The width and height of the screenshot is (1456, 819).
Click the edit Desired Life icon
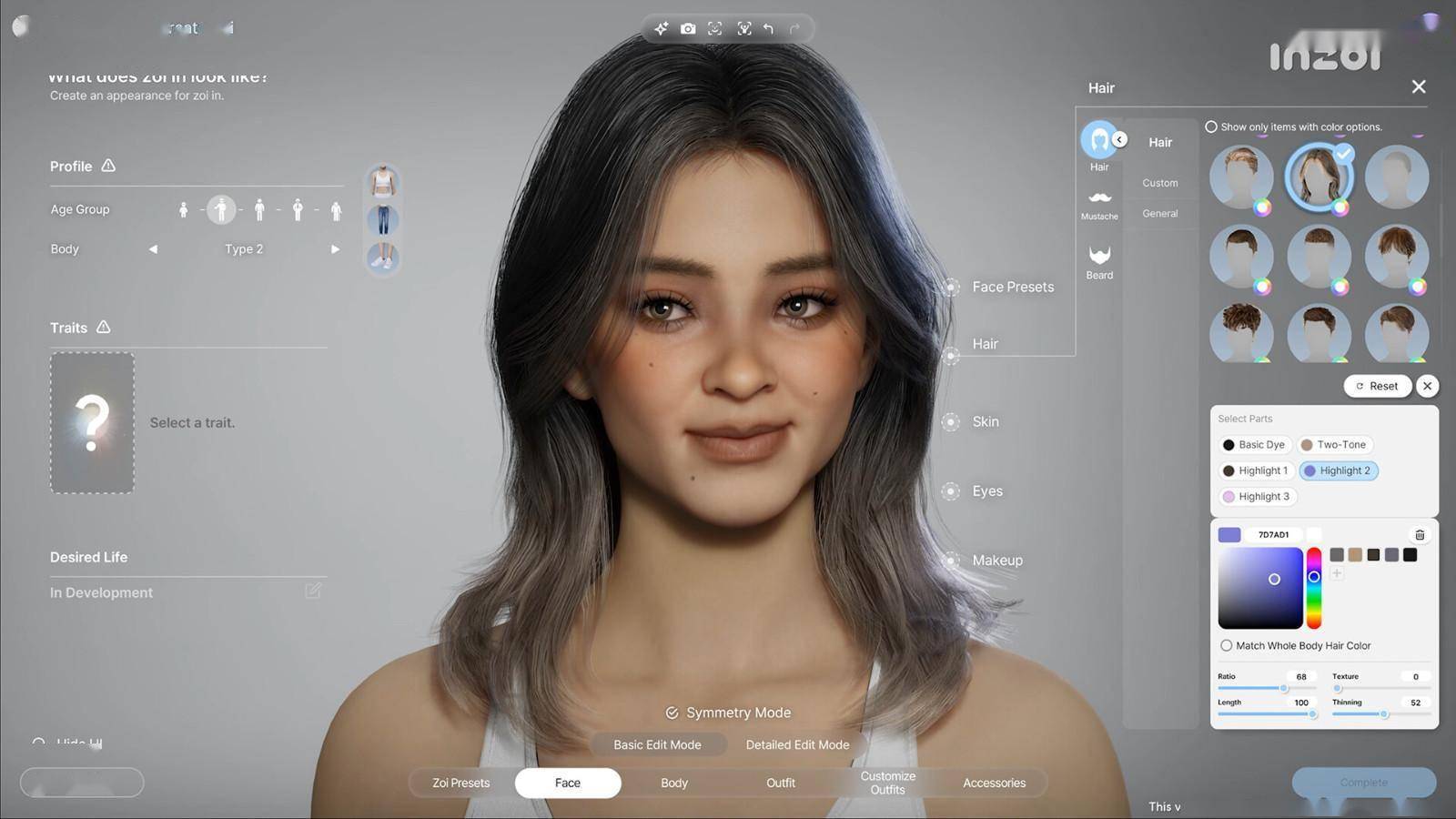click(313, 591)
